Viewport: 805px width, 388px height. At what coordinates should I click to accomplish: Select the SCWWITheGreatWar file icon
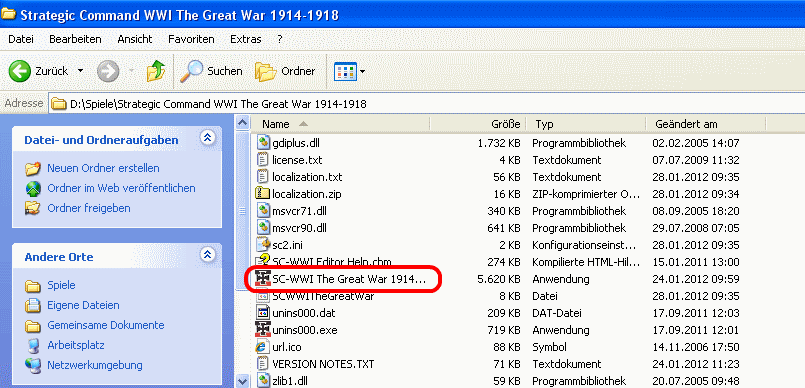coord(263,296)
